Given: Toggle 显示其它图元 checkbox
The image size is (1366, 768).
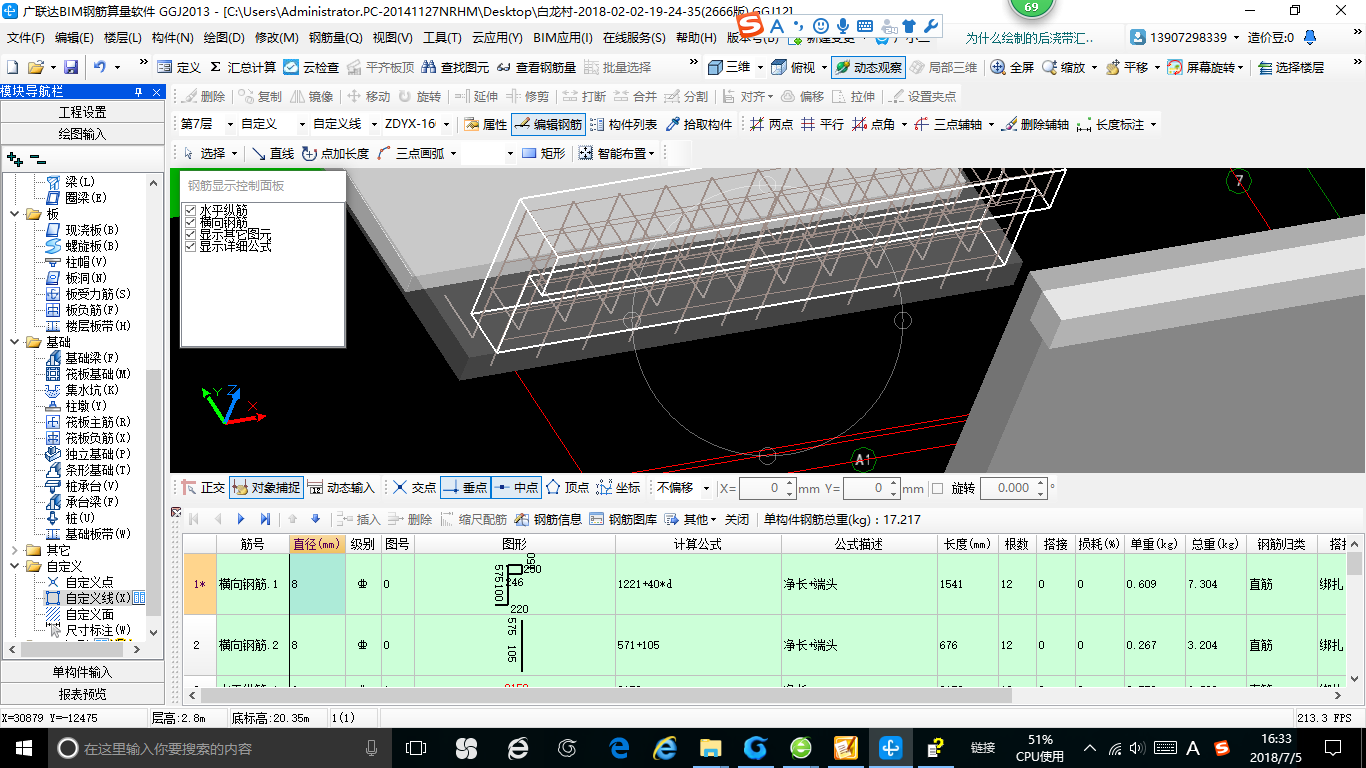Looking at the screenshot, I should (190, 234).
